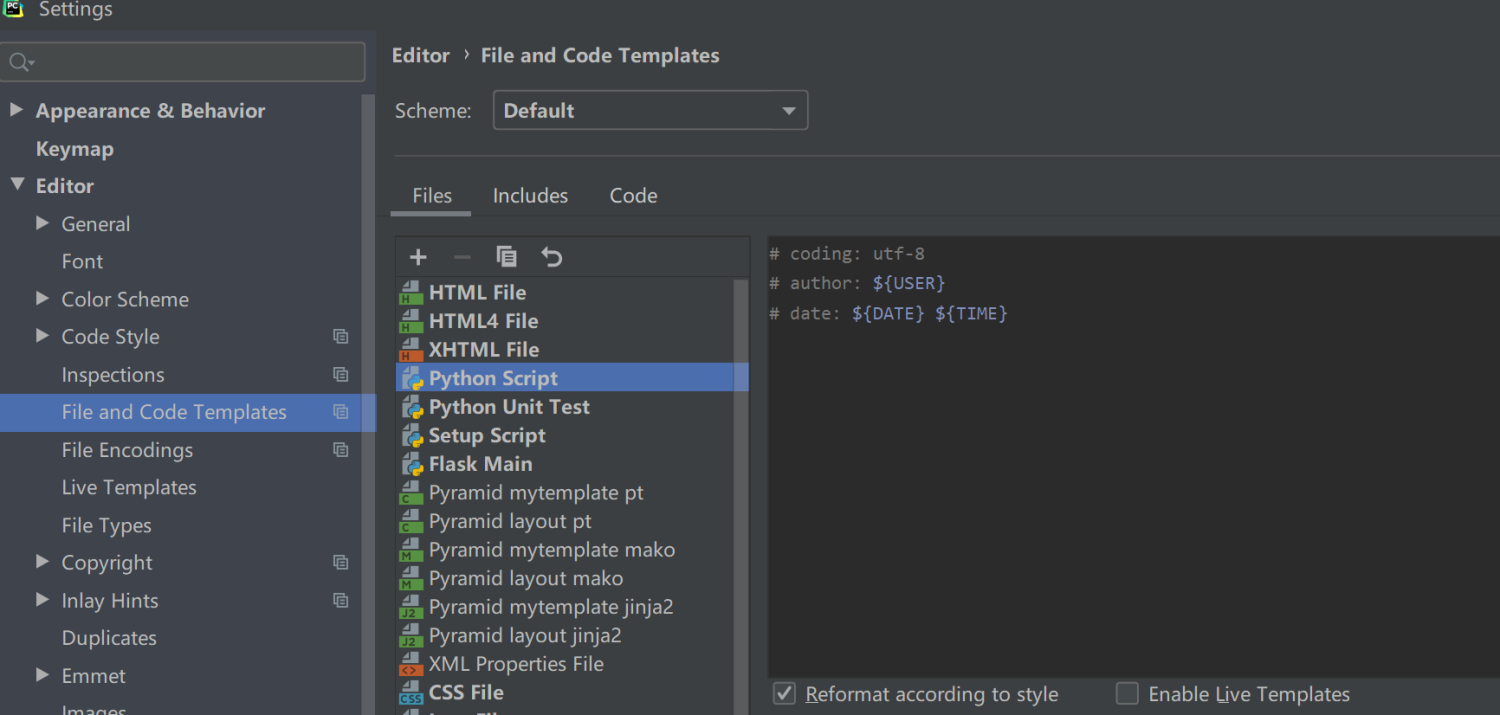Click the Create Template plus icon

pyautogui.click(x=418, y=257)
